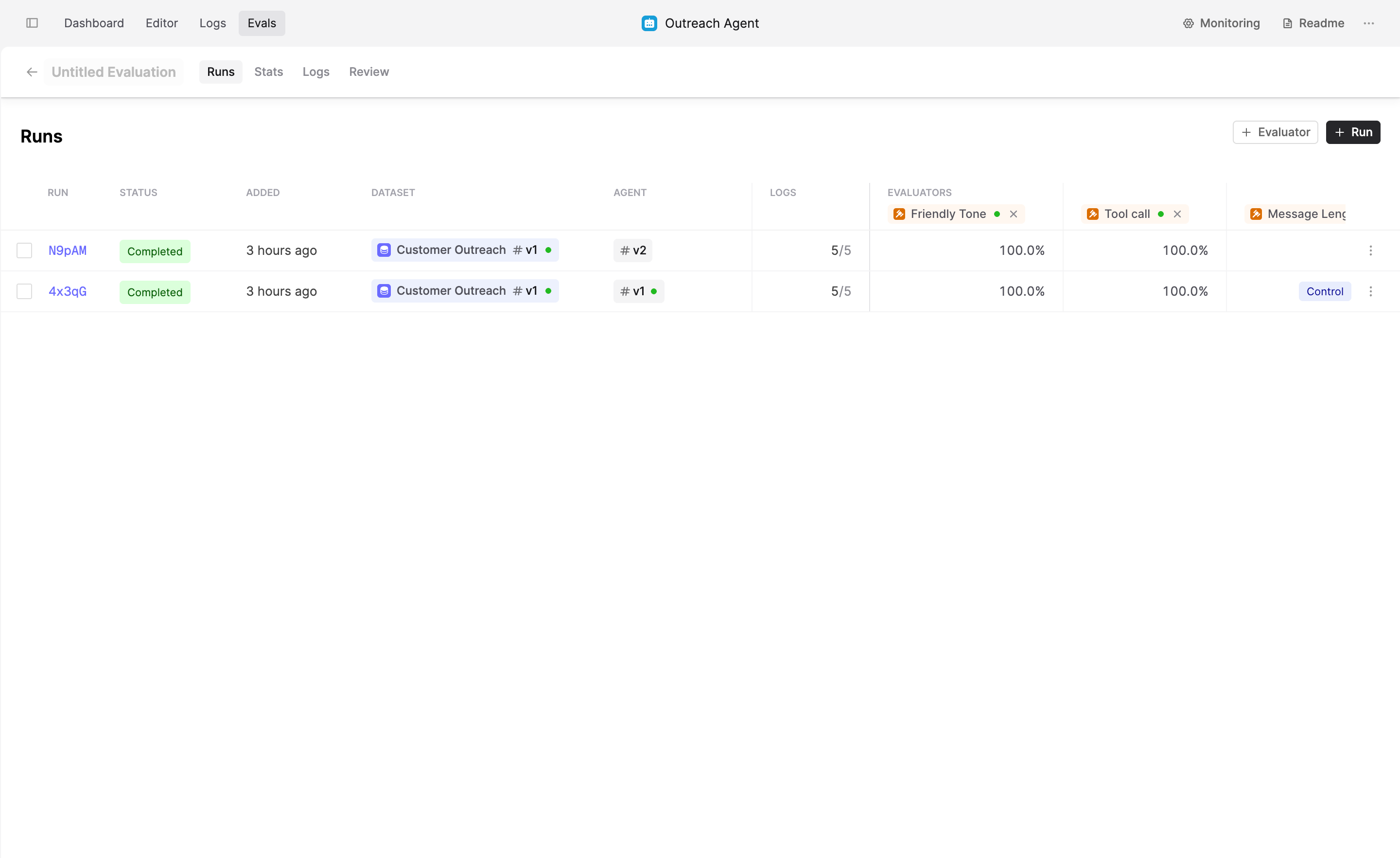Open the top-right three-dots overflow menu

pyautogui.click(x=1369, y=23)
